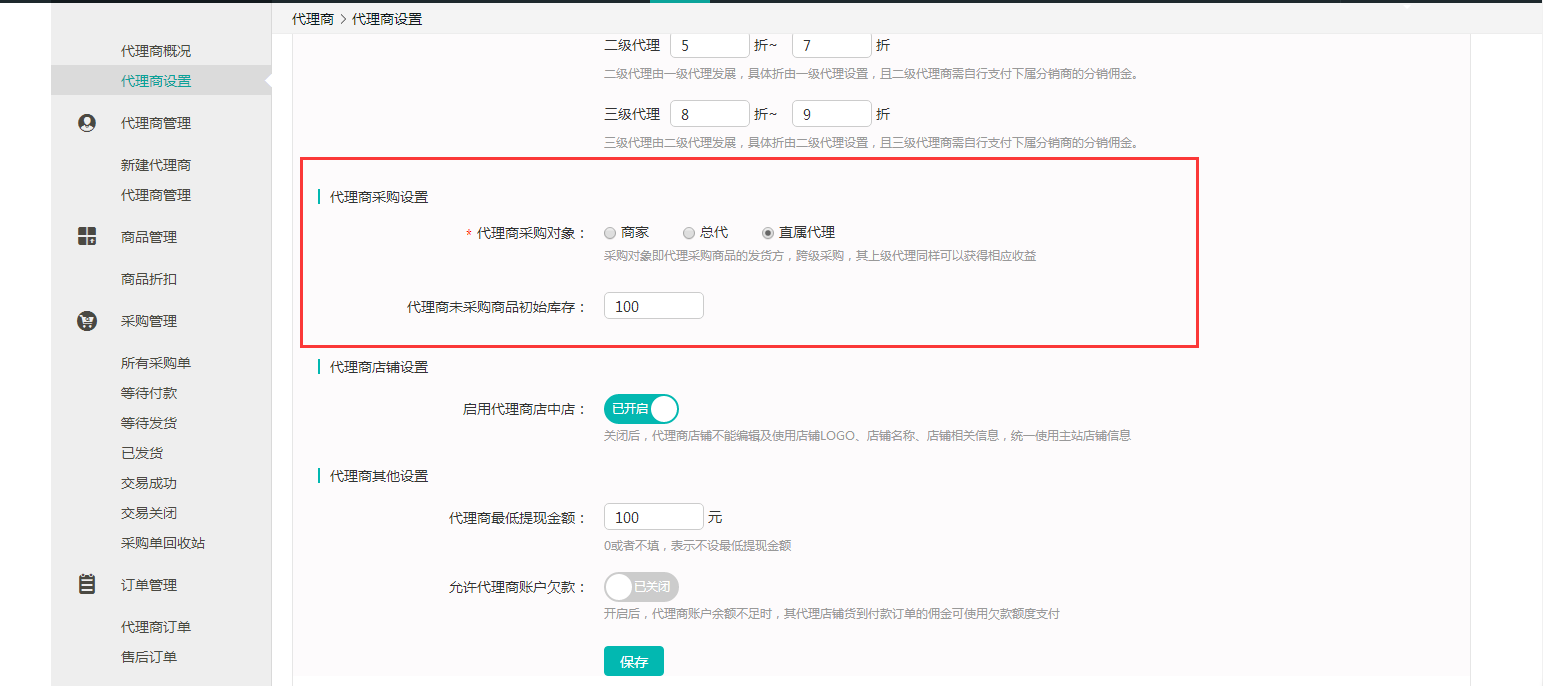Viewport: 1543px width, 686px height.
Task: Turn off the 启用代理商店中店 switch
Action: 641,409
